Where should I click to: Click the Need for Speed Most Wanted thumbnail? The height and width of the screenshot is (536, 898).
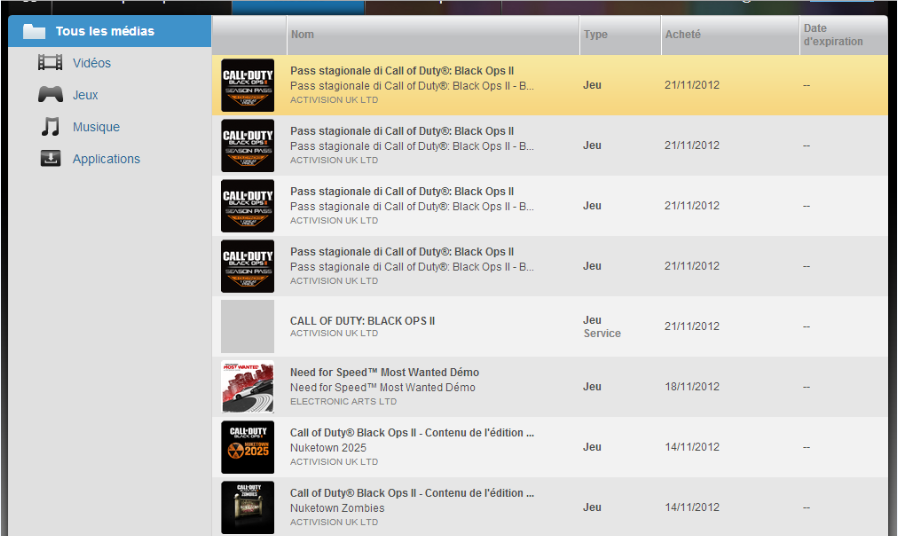coord(247,387)
